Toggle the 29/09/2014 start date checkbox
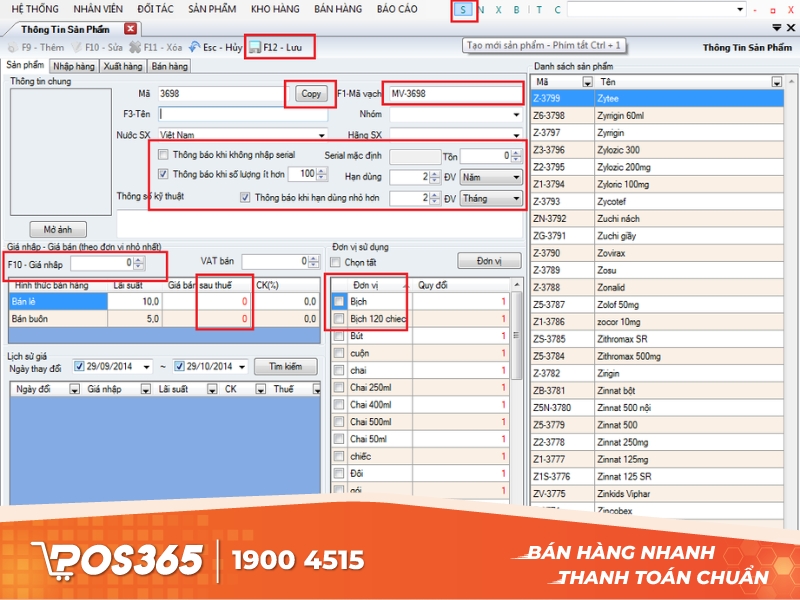 pyautogui.click(x=79, y=366)
